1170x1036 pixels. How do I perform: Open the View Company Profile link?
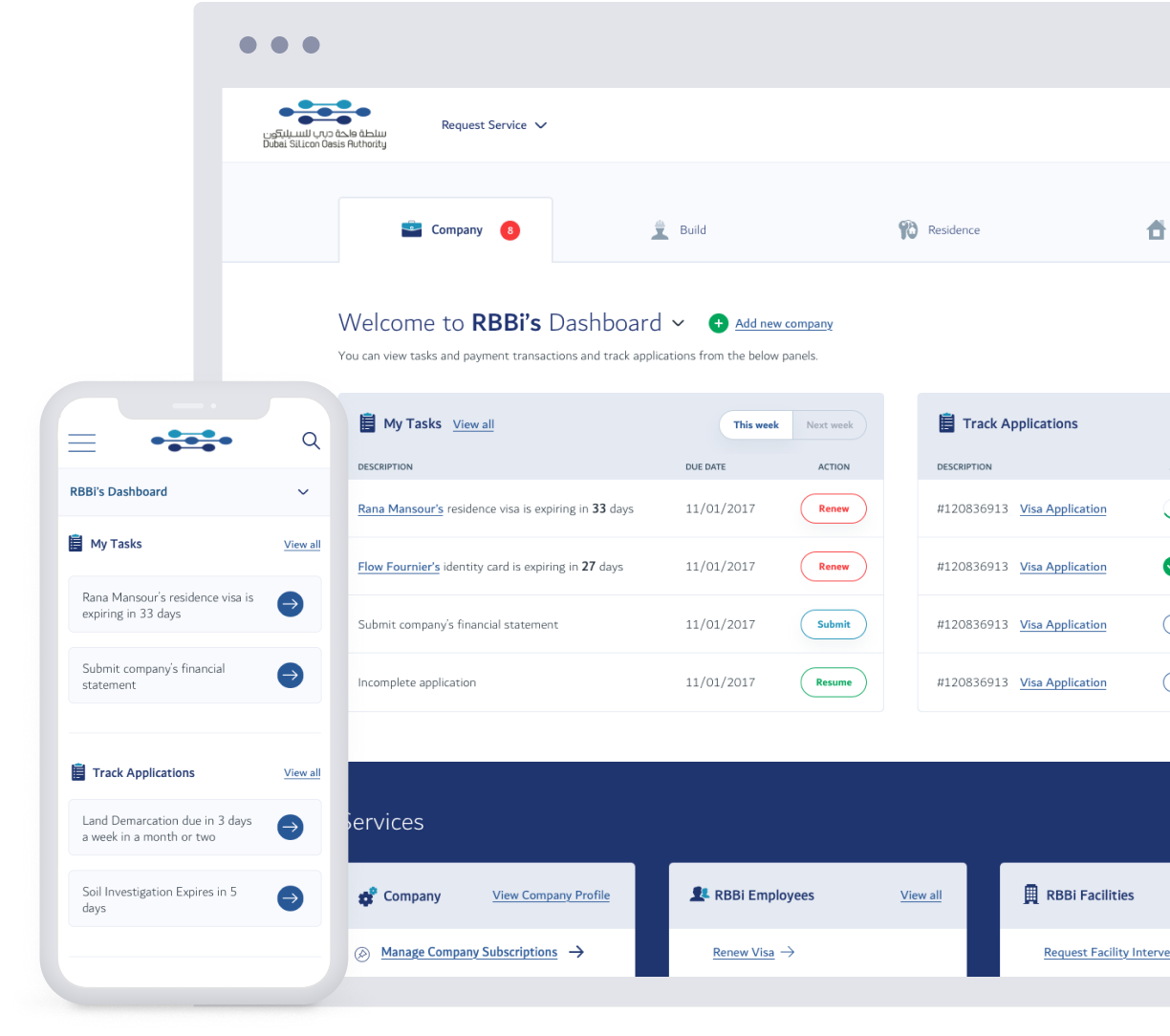[551, 896]
